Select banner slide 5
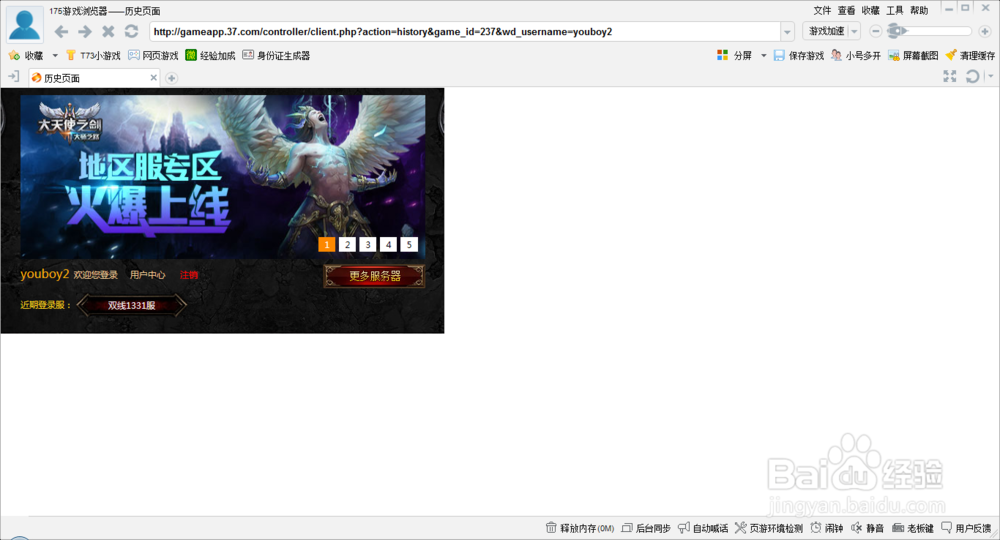 point(409,244)
